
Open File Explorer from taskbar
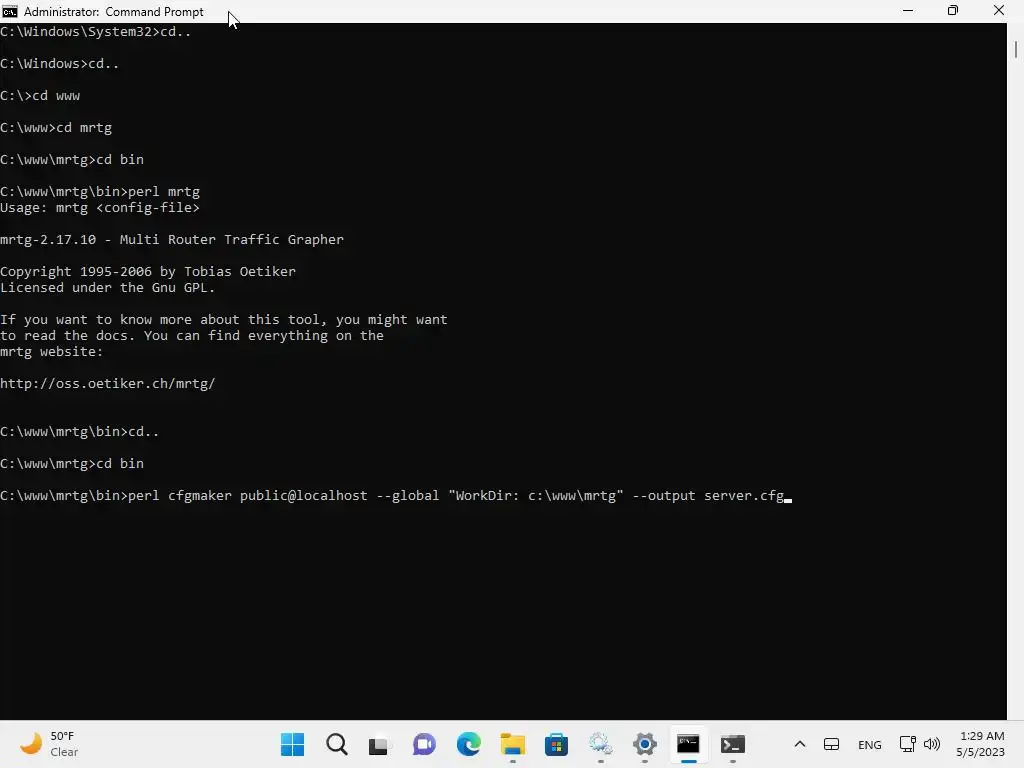(x=513, y=744)
